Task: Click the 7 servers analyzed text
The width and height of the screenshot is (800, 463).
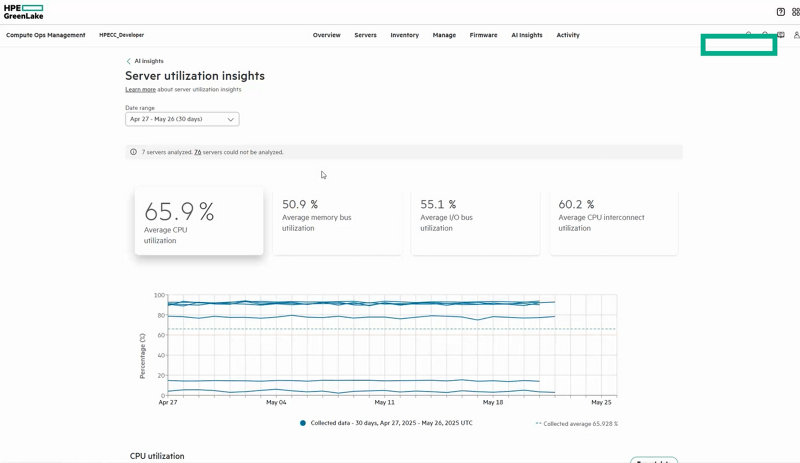Action: 167,152
